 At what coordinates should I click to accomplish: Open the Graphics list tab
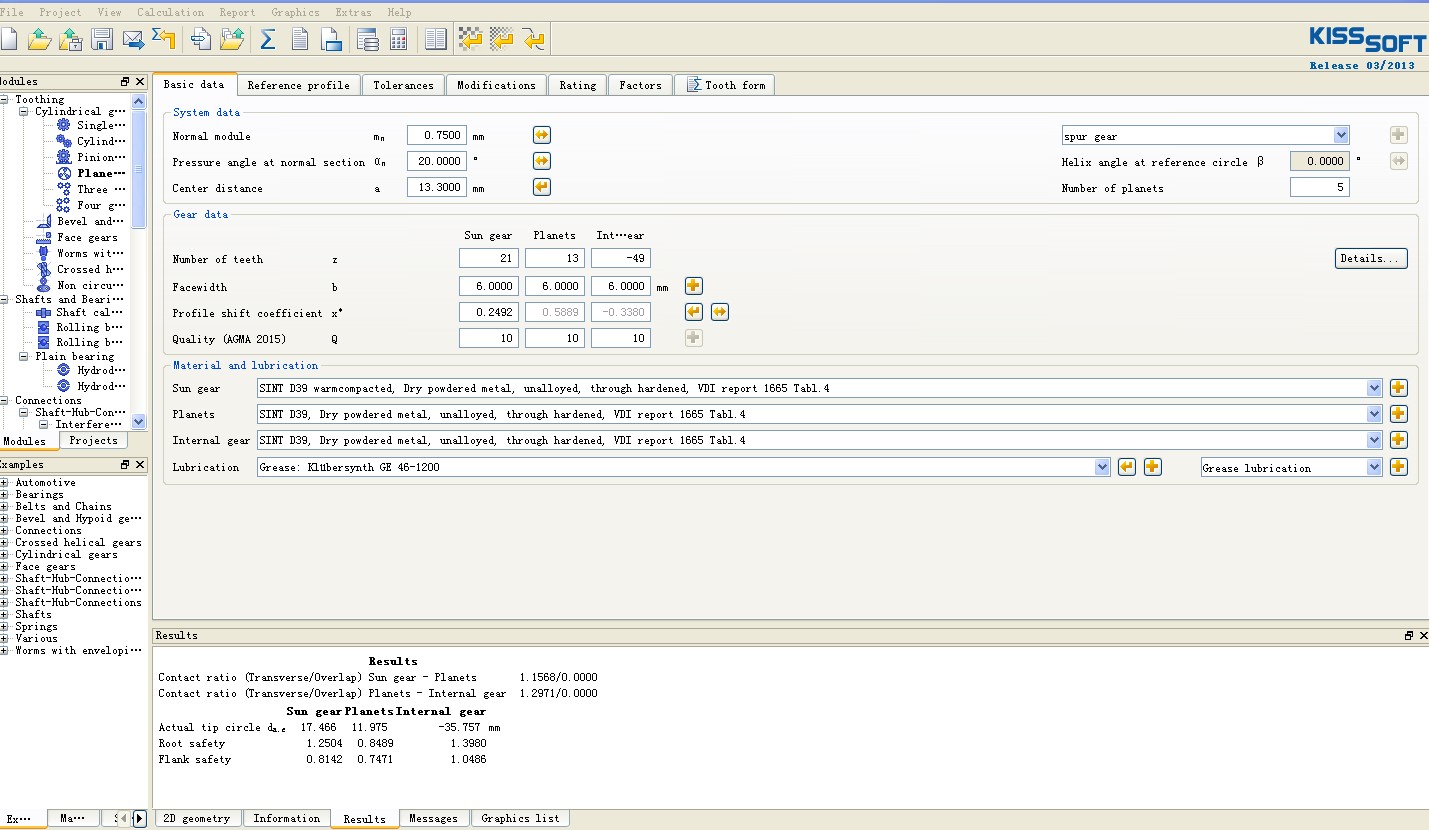pyautogui.click(x=520, y=818)
